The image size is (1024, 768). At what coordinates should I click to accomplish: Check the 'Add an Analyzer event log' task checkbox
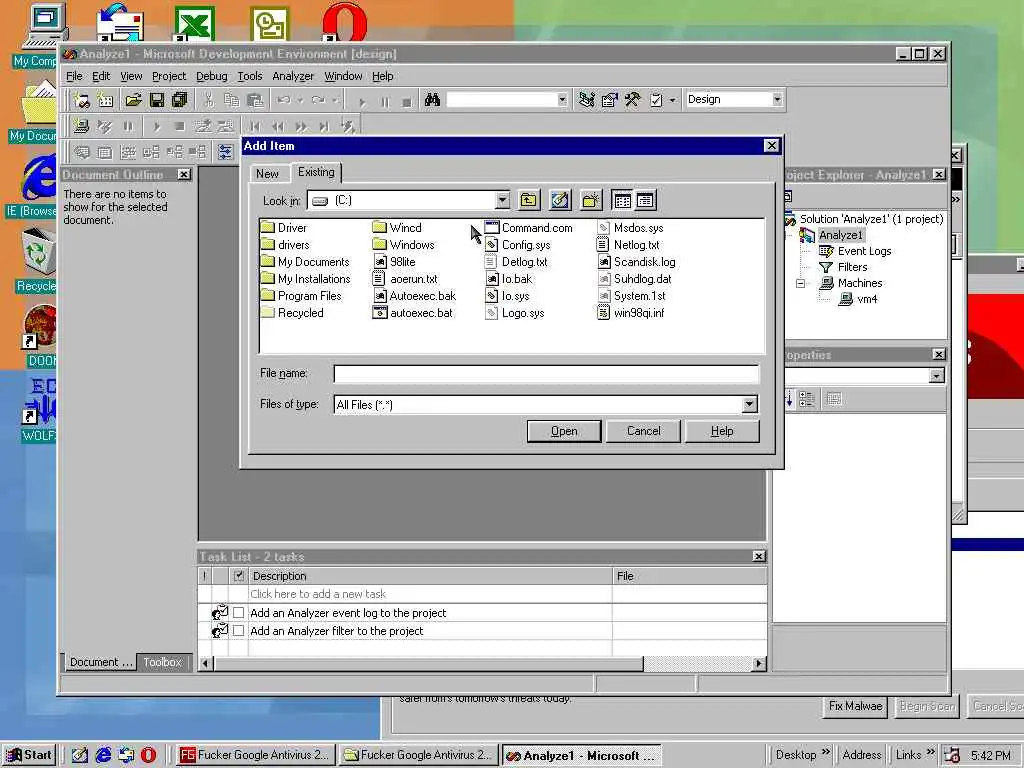tap(238, 613)
